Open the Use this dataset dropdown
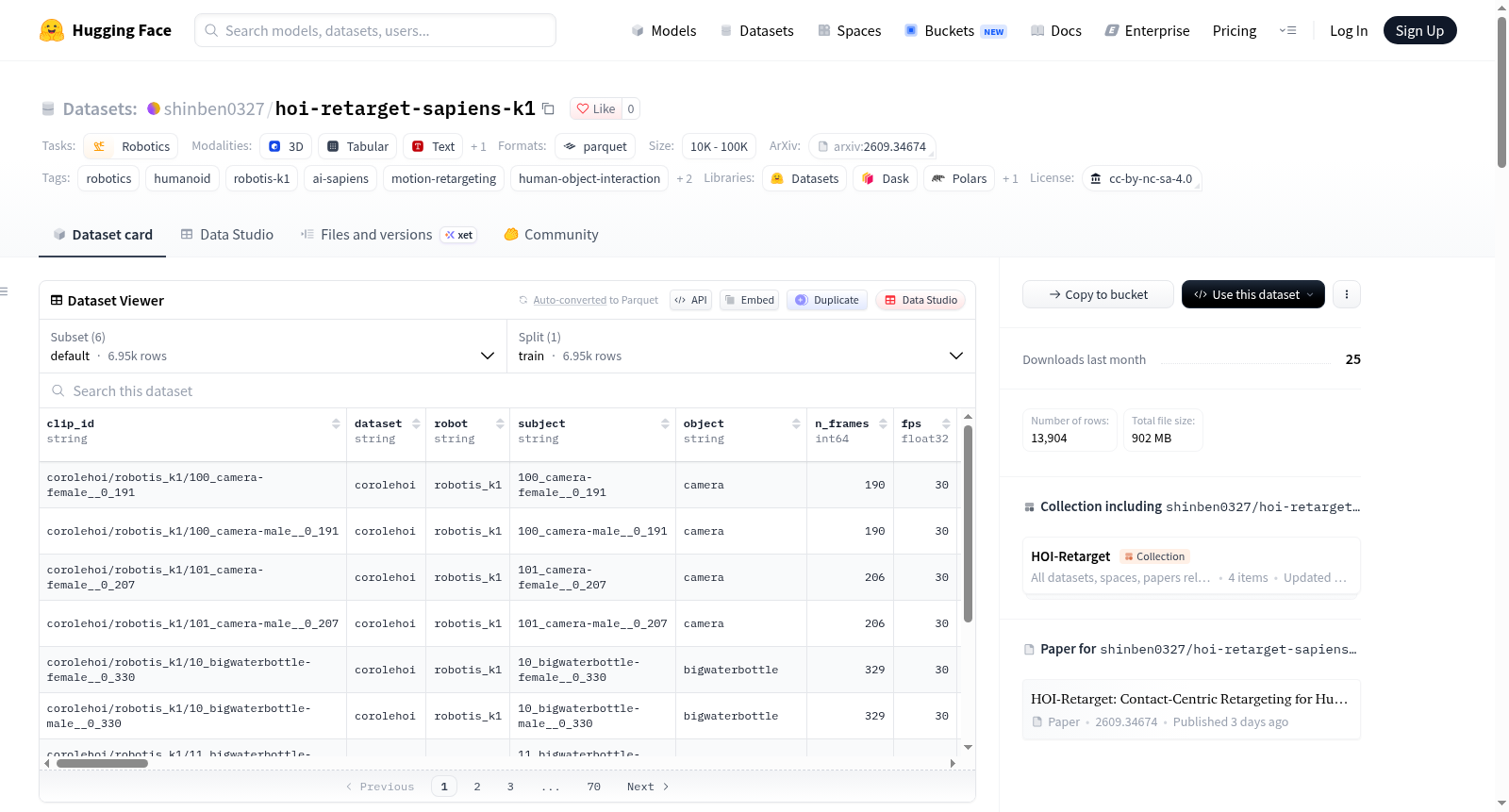Image resolution: width=1509 pixels, height=812 pixels. click(1253, 294)
